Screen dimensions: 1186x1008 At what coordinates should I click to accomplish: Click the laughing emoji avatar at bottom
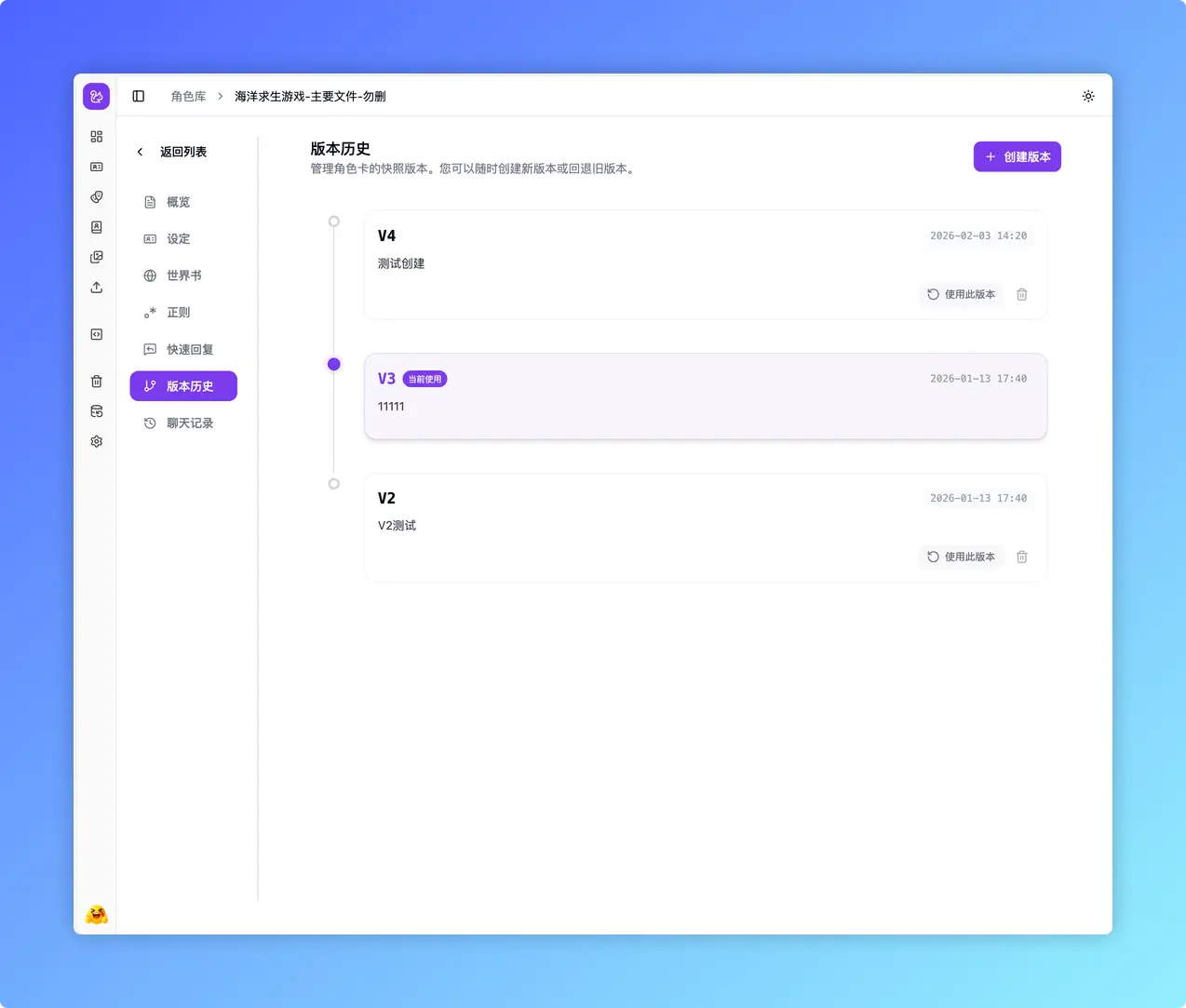(x=96, y=915)
